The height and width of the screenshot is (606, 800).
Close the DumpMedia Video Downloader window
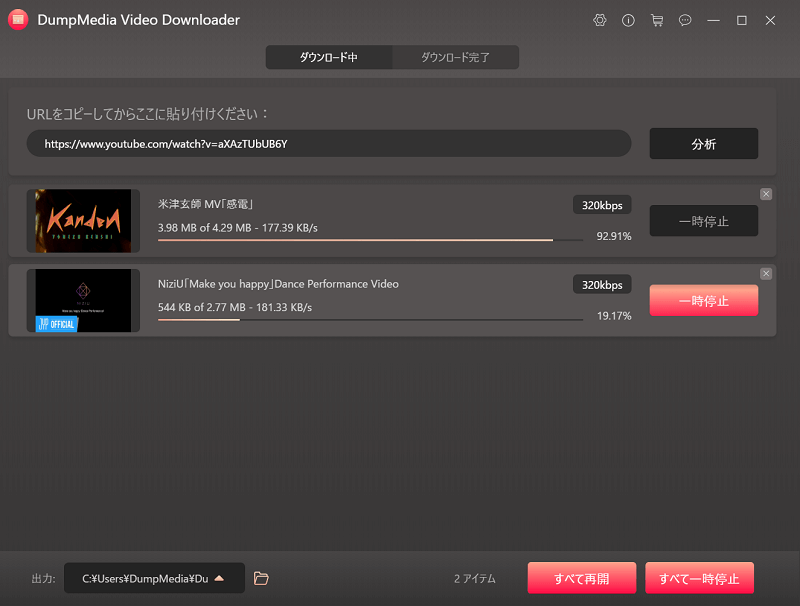pos(770,20)
